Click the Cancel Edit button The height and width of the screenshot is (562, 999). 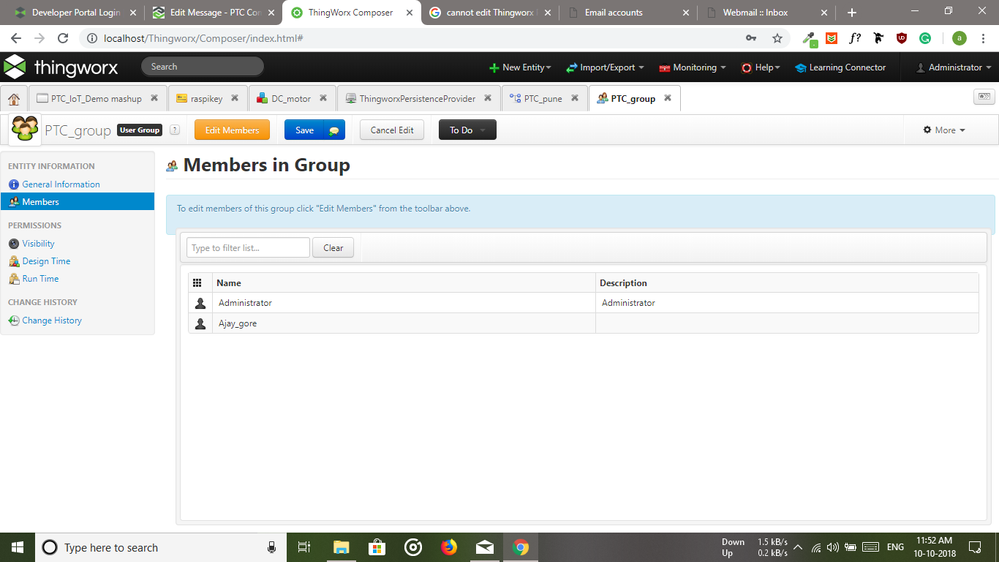[392, 130]
